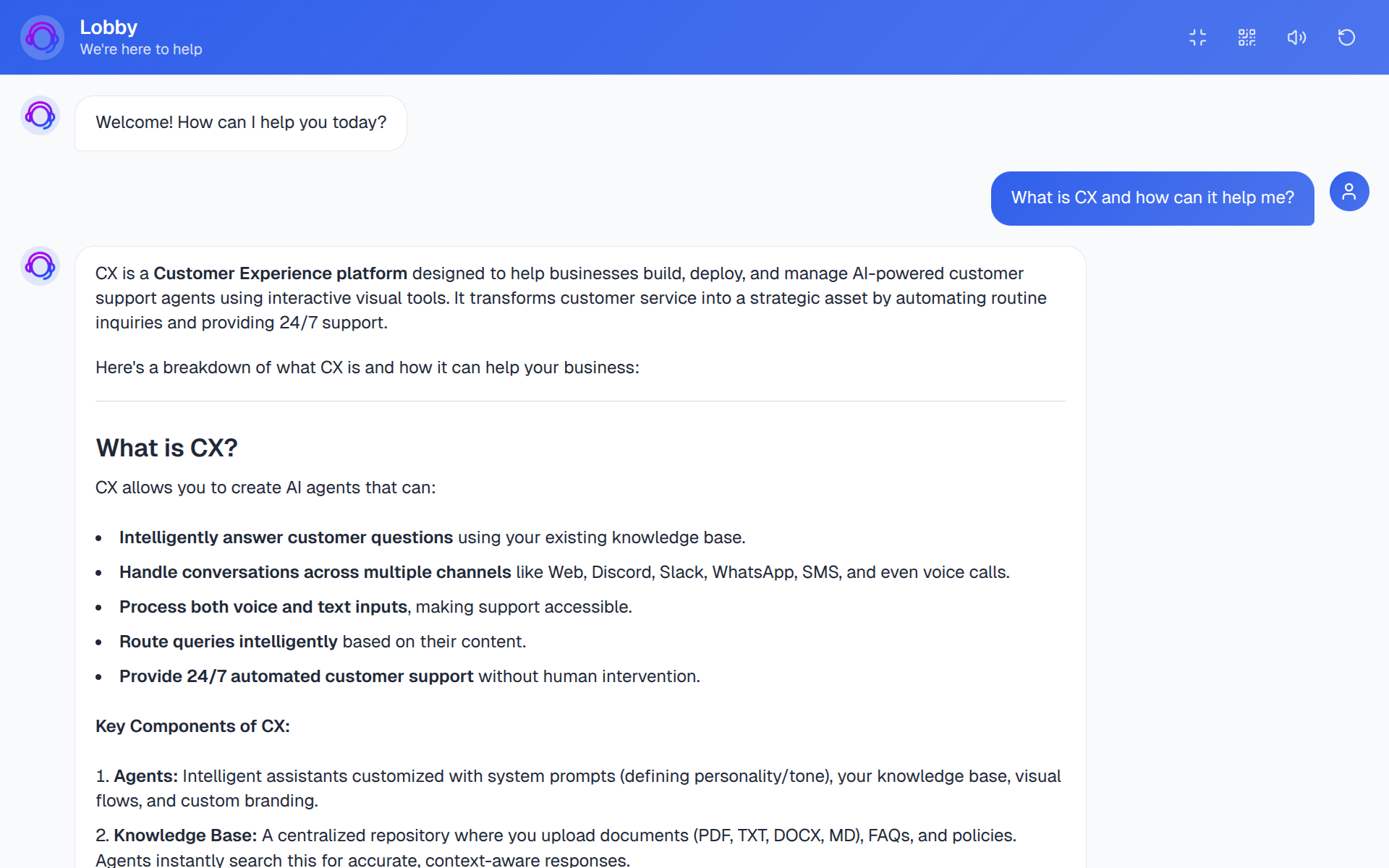Reset the conversation with the refresh icon
The width and height of the screenshot is (1389, 868).
click(1346, 38)
